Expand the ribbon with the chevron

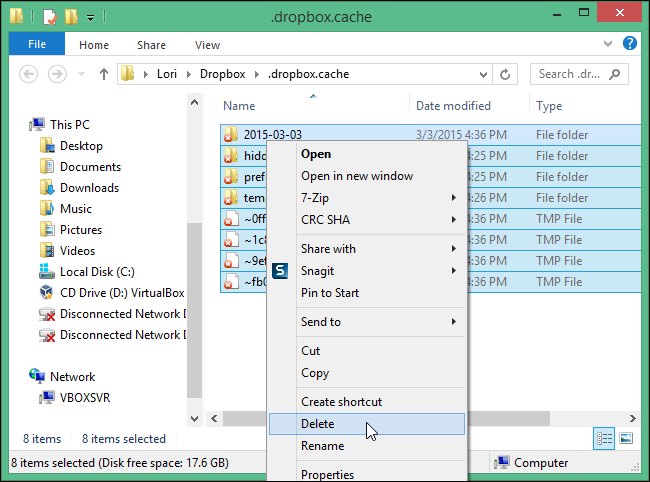[609, 44]
